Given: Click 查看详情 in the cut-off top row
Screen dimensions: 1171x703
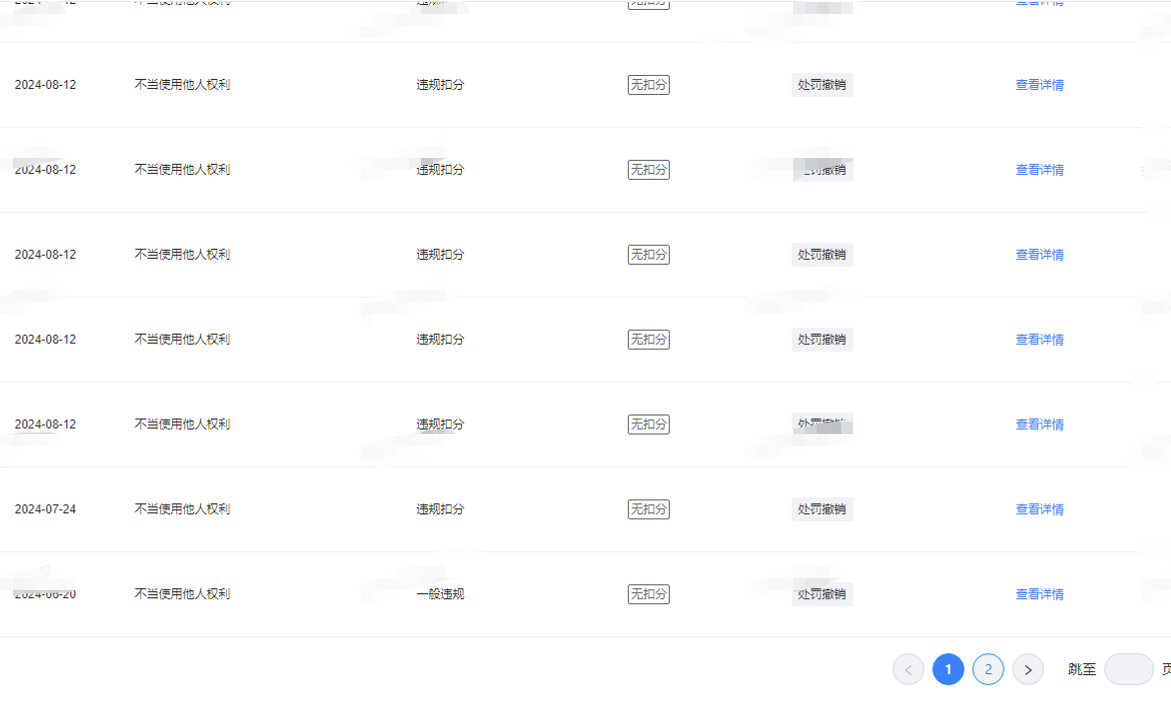Looking at the screenshot, I should click(1039, 3).
